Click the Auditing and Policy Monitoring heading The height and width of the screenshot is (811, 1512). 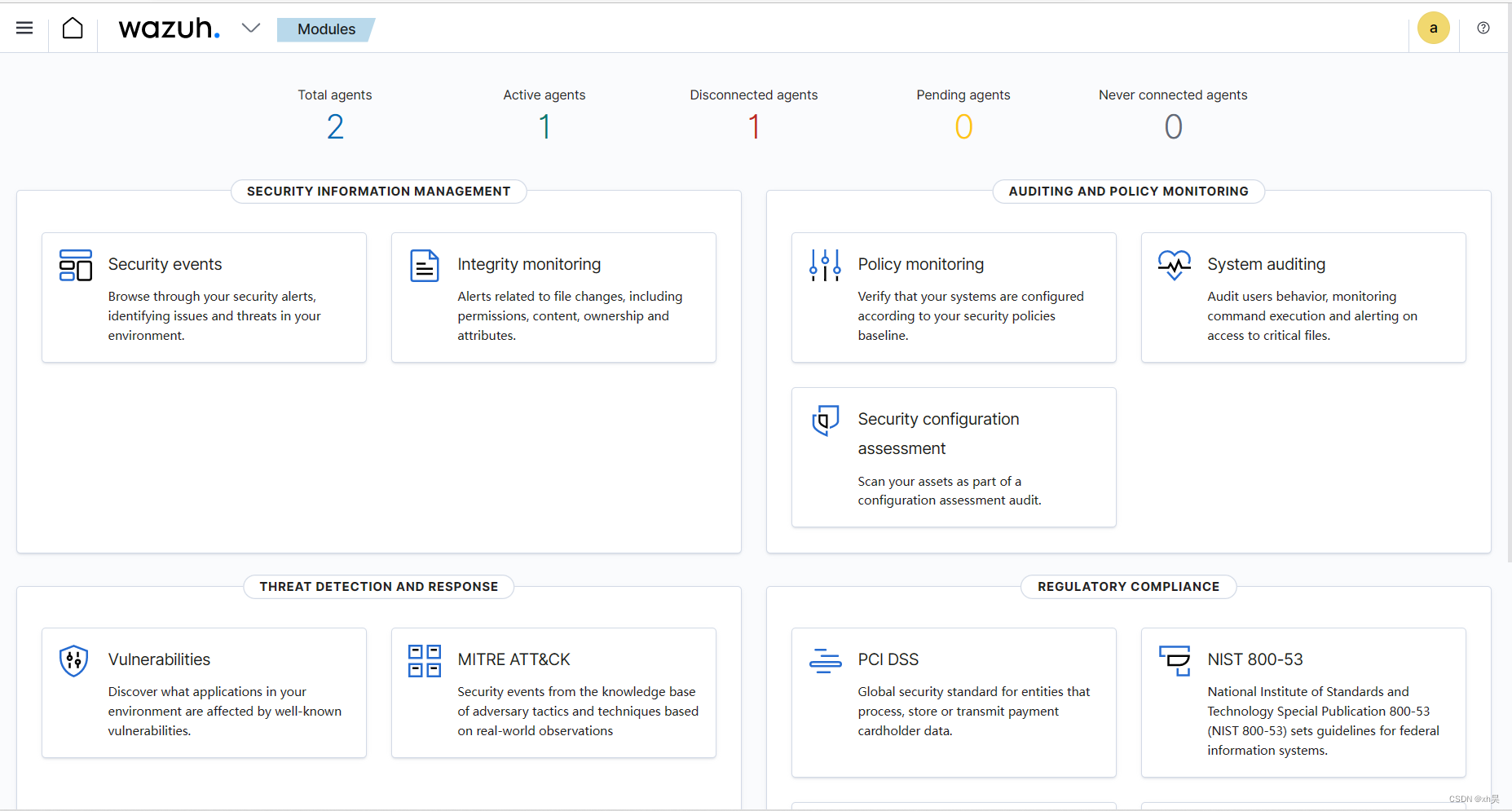pos(1128,192)
